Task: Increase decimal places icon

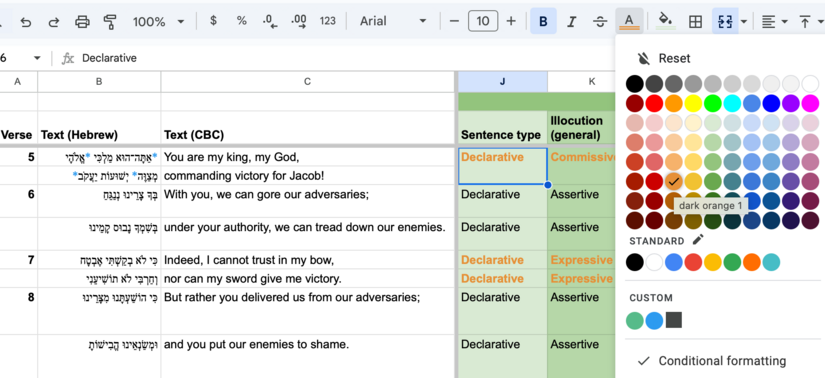Action: pyautogui.click(x=298, y=22)
